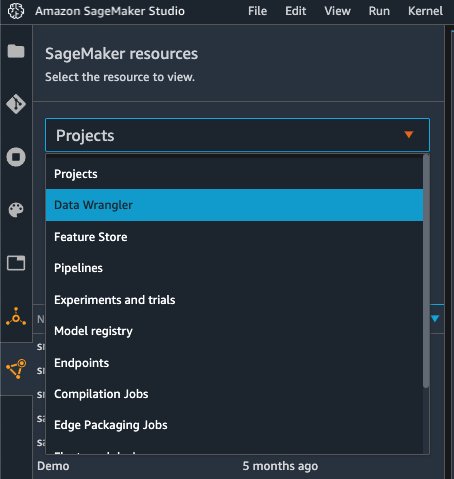Screen dimensions: 454x479
Task: Open the SageMaker resources triangle icon
Action: [x=16, y=369]
